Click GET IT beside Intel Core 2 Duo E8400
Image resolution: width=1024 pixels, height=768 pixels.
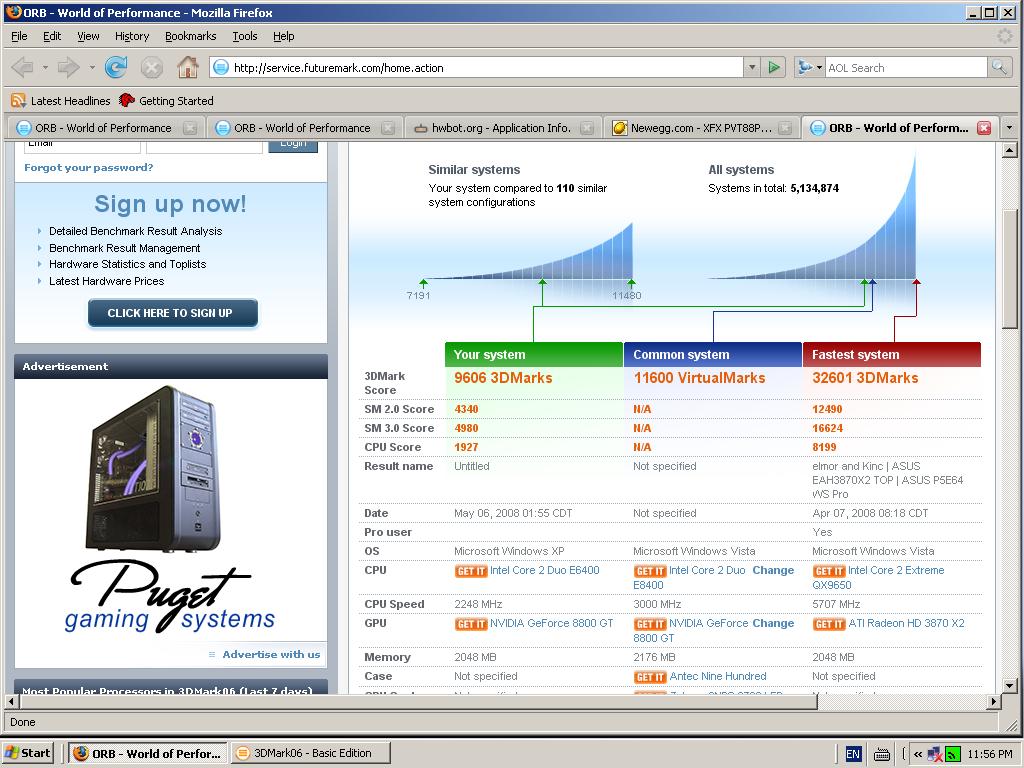click(650, 571)
